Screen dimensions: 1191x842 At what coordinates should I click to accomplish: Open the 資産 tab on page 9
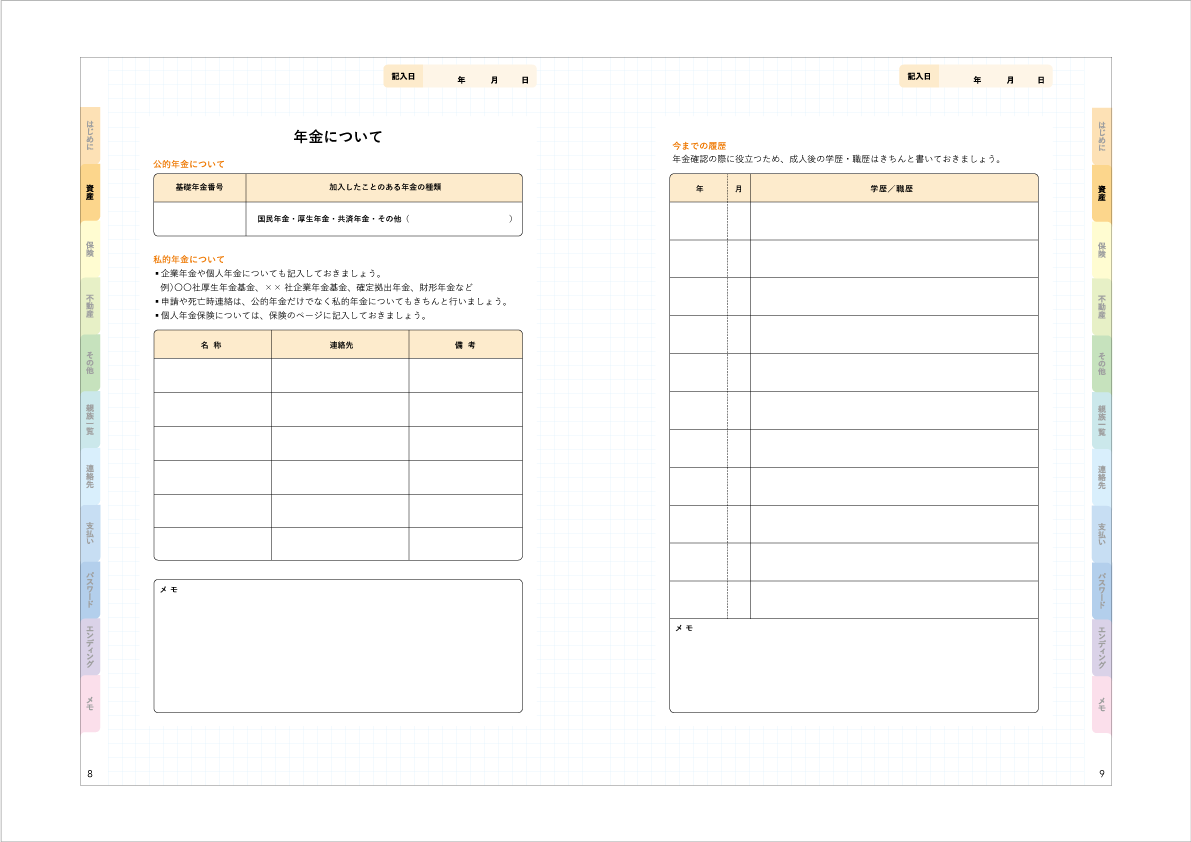[1101, 192]
